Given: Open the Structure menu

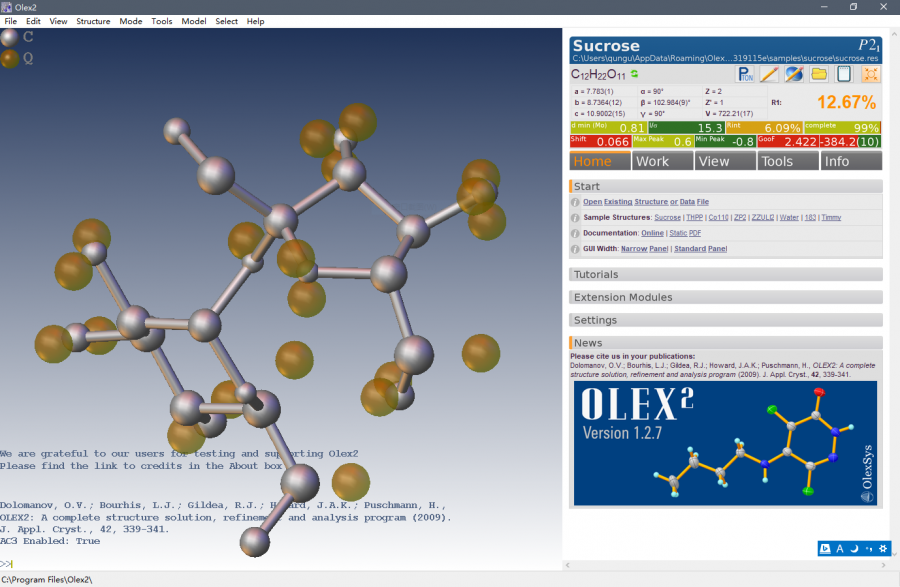Looking at the screenshot, I should (x=93, y=21).
